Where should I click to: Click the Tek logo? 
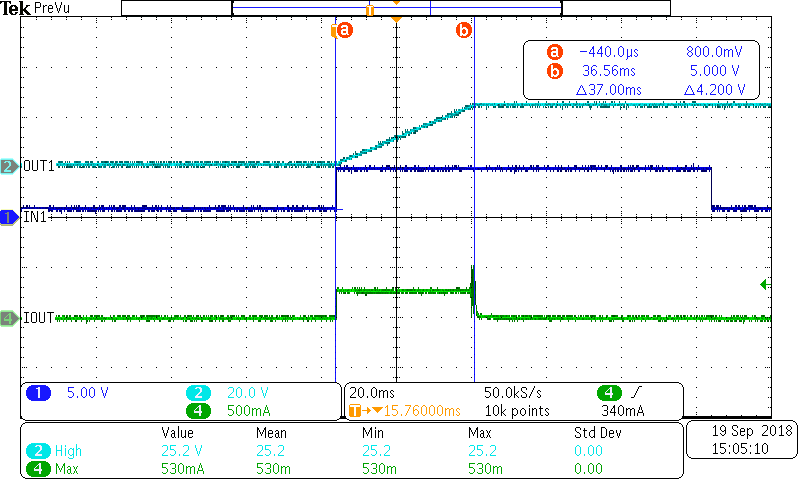point(15,8)
